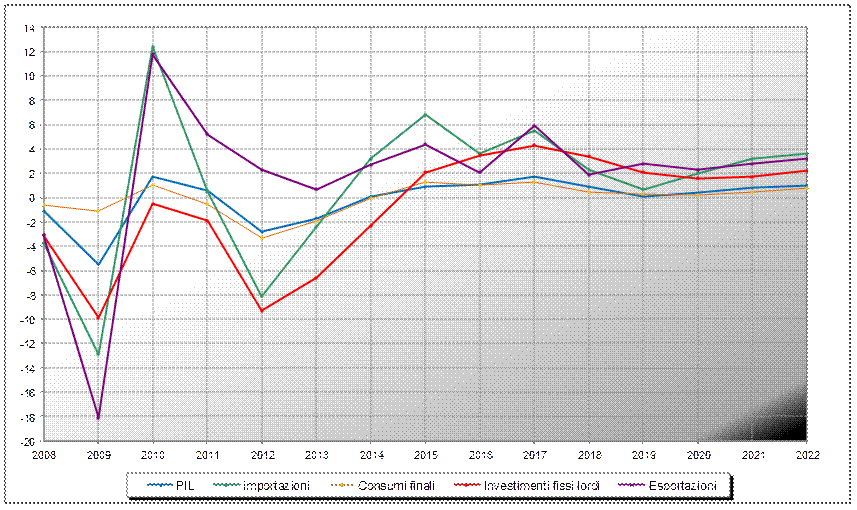Click the blue line sample beside PIL
This screenshot has width=857, height=510.
[x=159, y=485]
